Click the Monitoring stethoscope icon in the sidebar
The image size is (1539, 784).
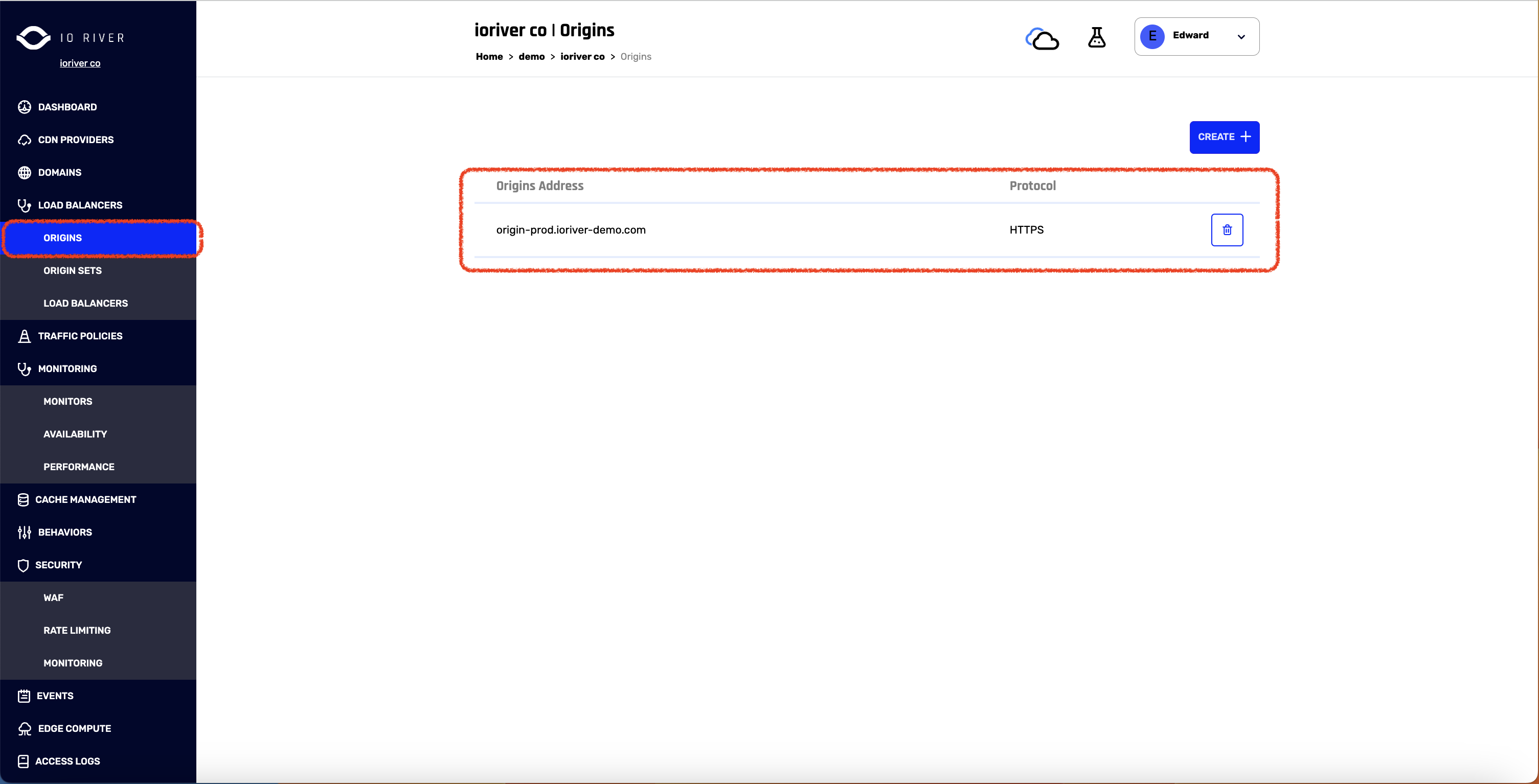click(x=25, y=369)
